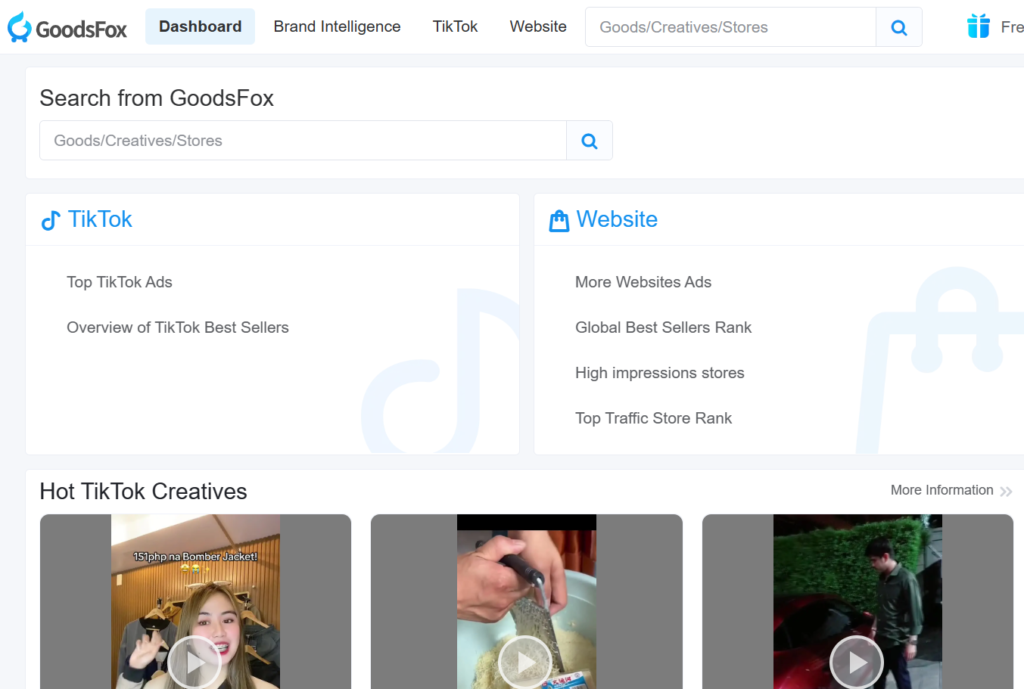Open the Dashboard tab
1024x689 pixels.
coord(200,27)
